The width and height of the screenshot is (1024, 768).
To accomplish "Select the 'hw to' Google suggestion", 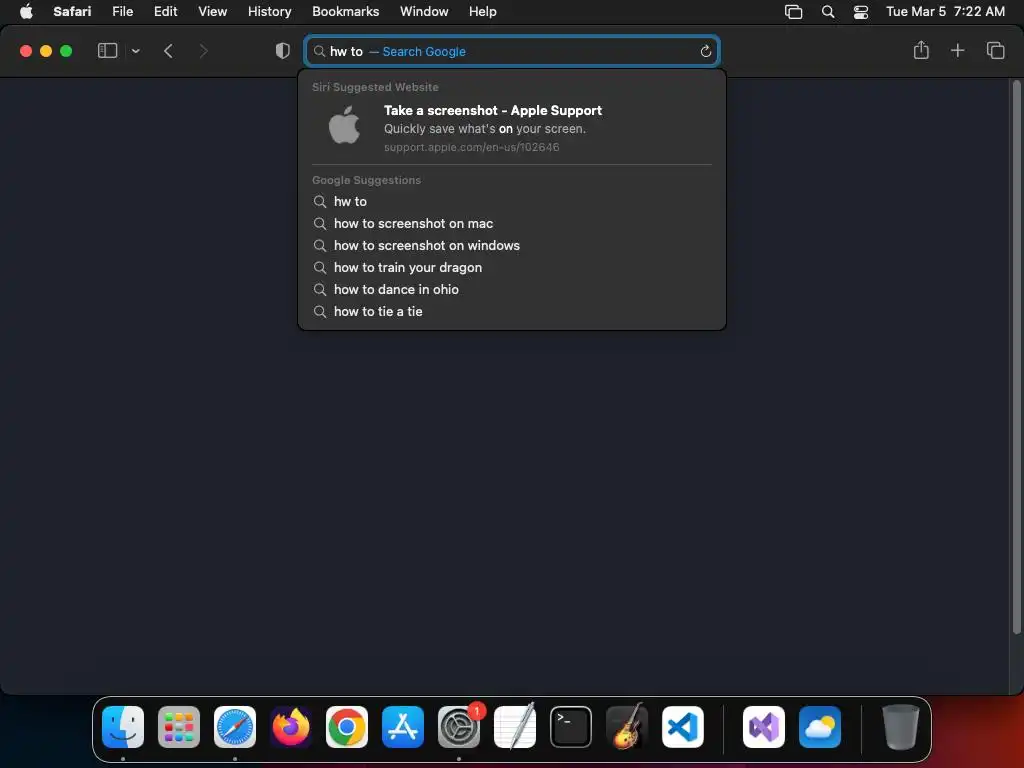I will pyautogui.click(x=512, y=202).
